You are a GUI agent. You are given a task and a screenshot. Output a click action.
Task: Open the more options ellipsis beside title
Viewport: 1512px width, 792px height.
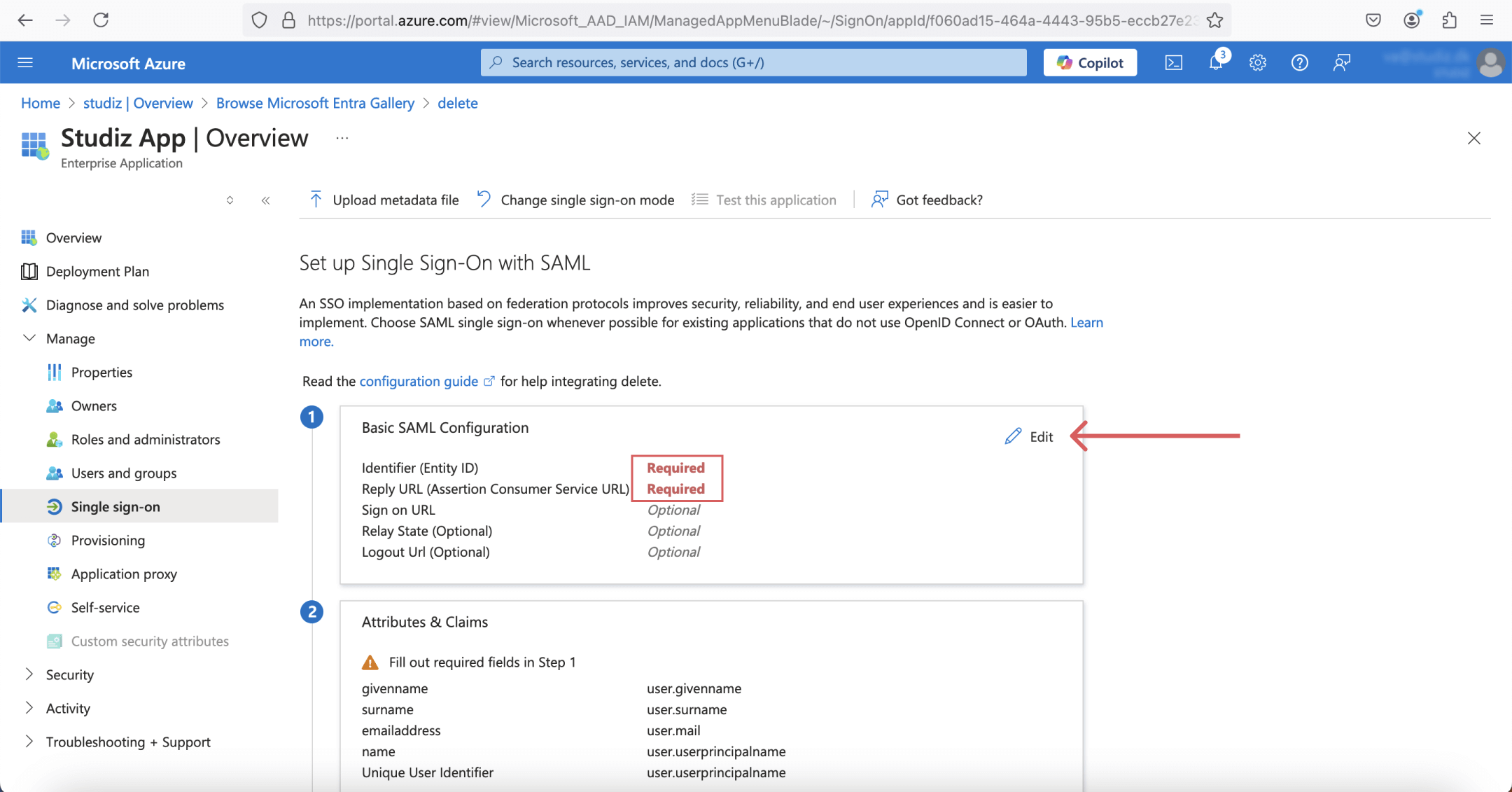click(x=342, y=138)
